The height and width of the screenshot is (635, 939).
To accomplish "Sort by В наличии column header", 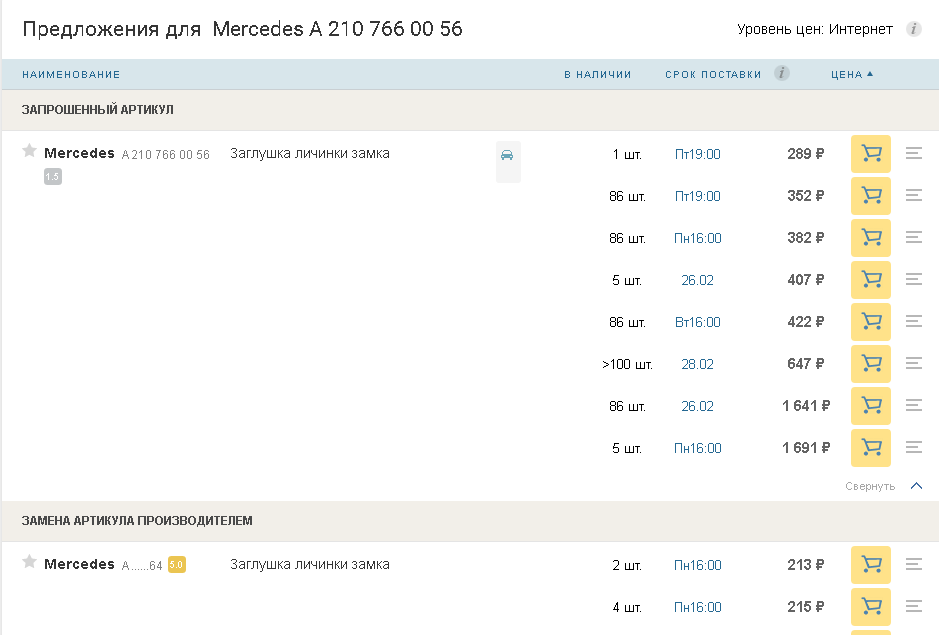I will pos(598,74).
